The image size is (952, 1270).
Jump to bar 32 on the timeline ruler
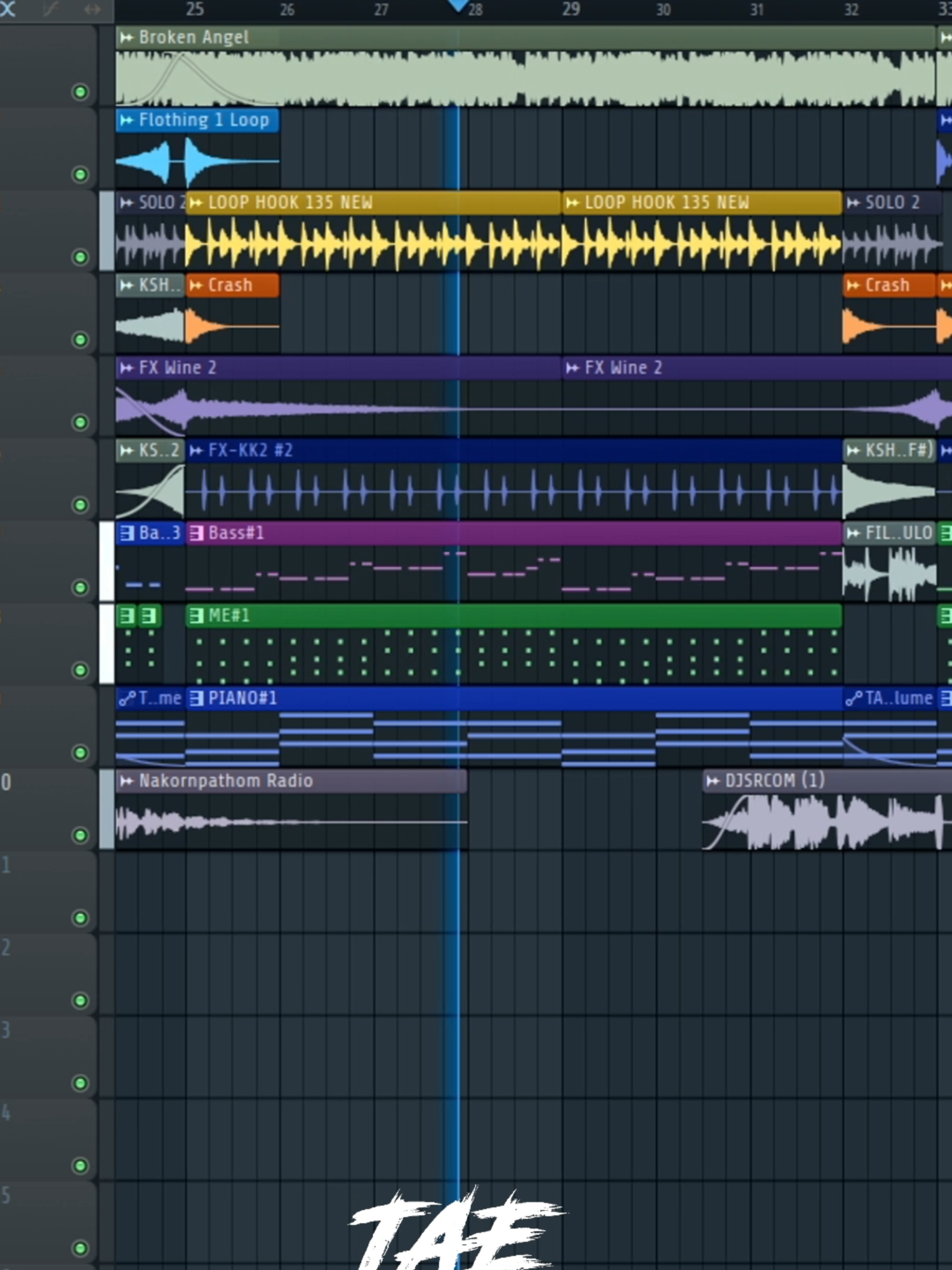(x=851, y=9)
